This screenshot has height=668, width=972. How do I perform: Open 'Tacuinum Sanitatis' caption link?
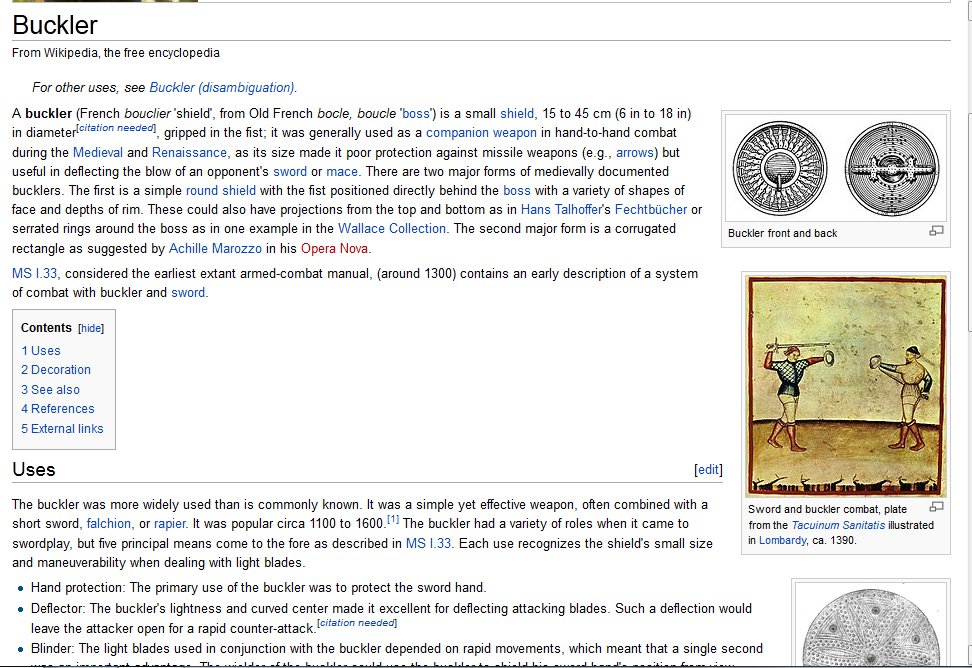click(838, 525)
